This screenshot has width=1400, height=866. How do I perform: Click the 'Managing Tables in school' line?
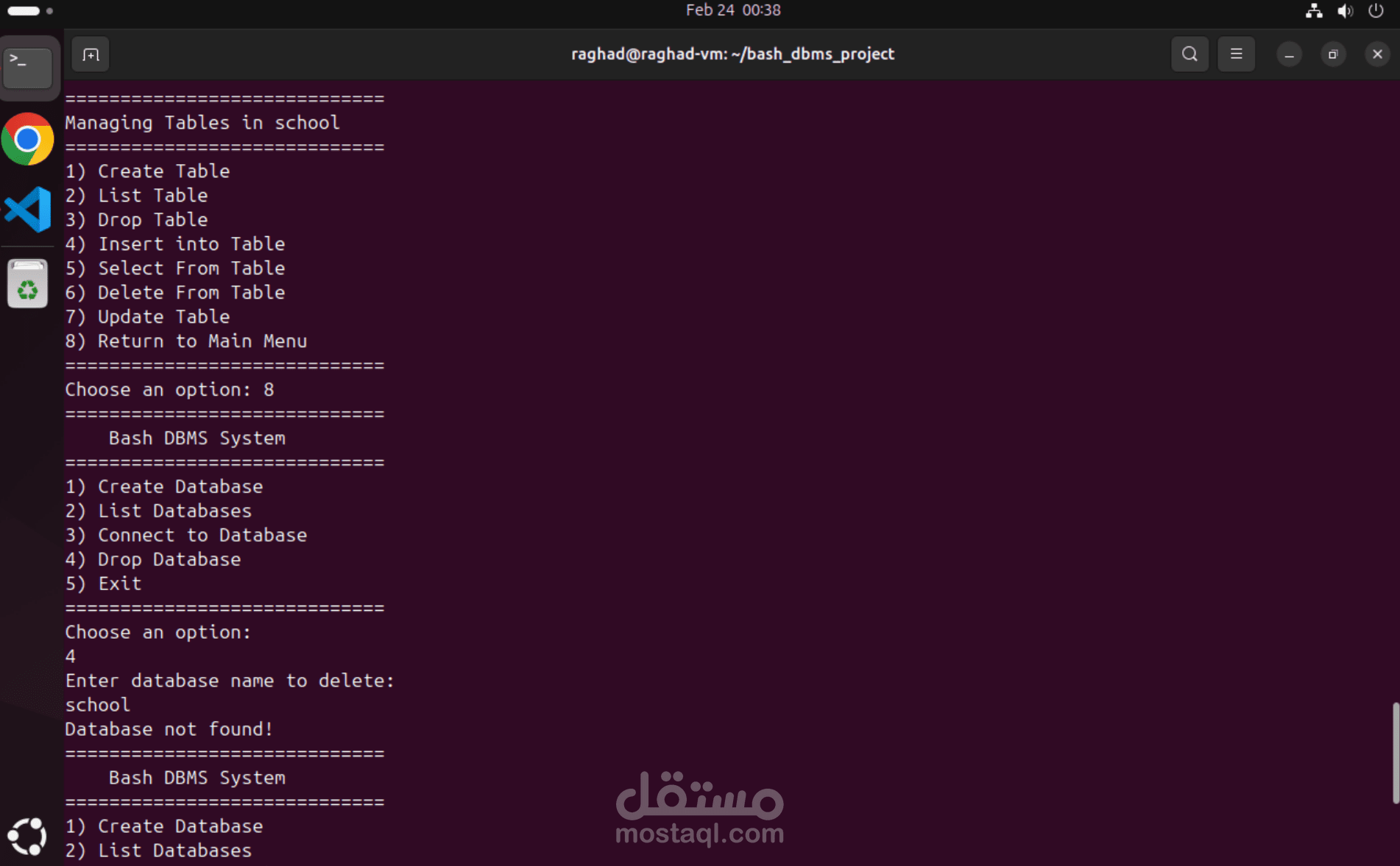[x=202, y=123]
